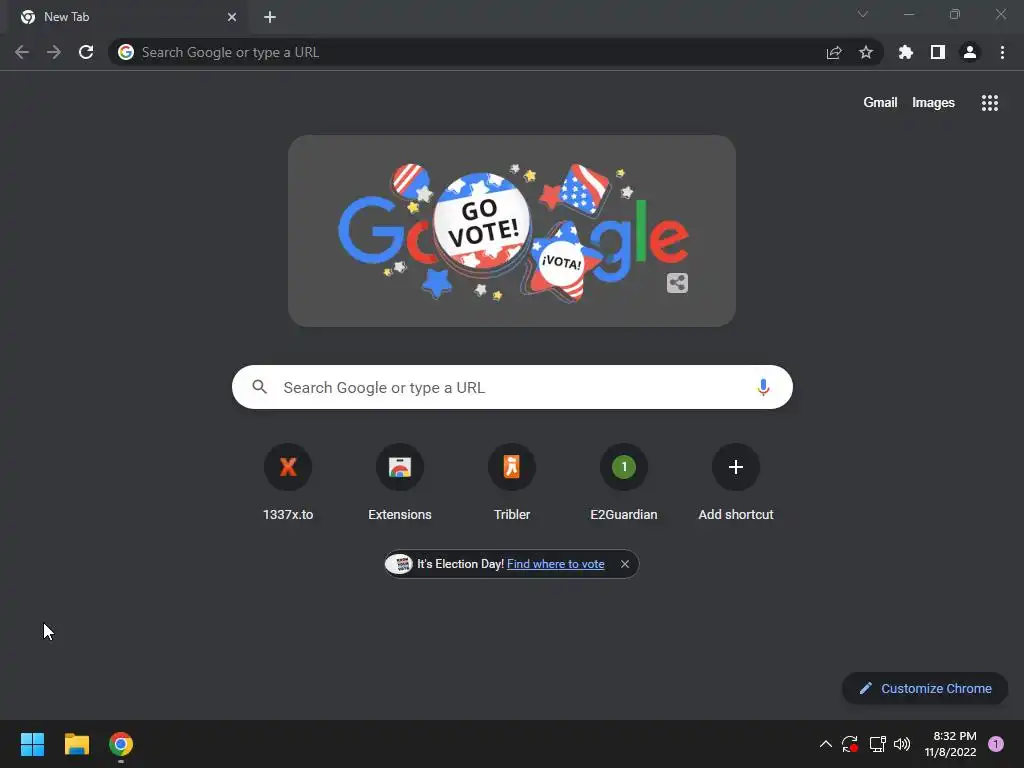Click the share doodle icon

coord(677,283)
